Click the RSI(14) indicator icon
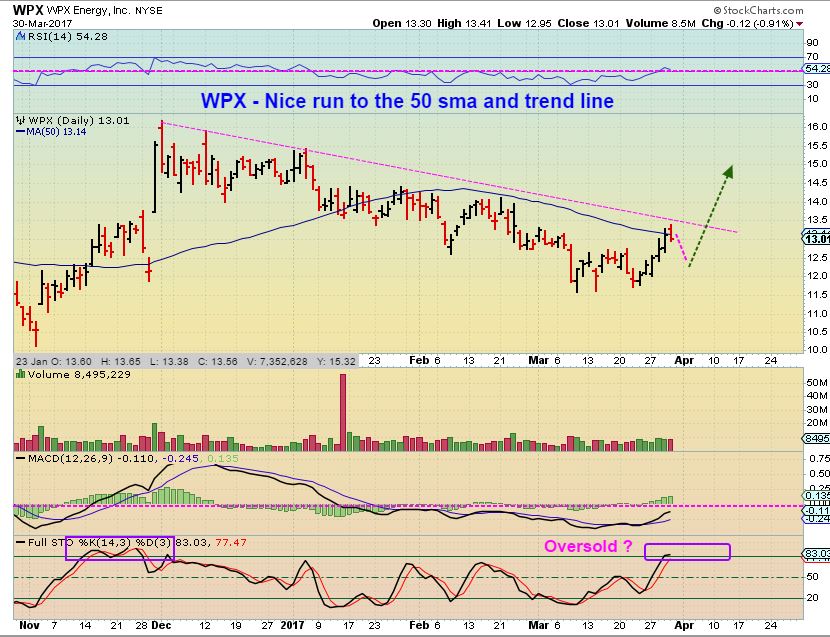 click(21, 37)
